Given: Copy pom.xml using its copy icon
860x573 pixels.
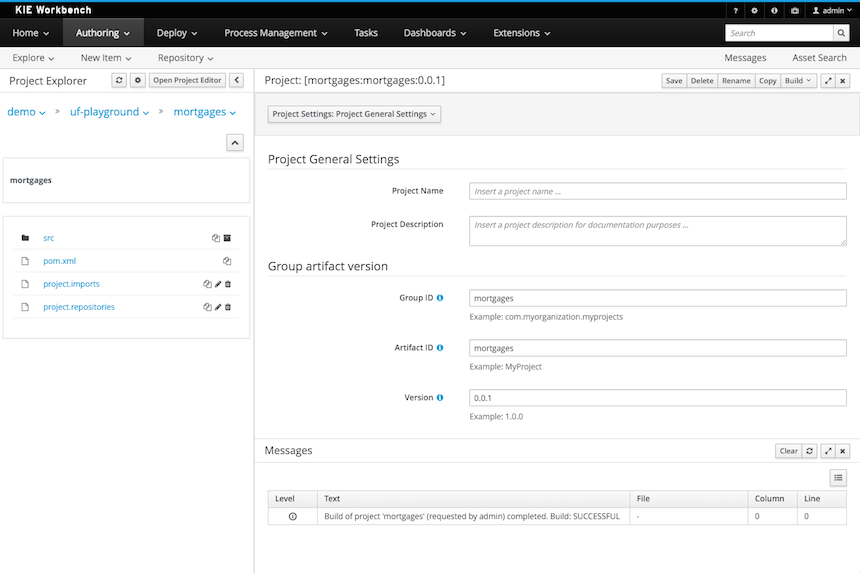Looking at the screenshot, I should click(x=227, y=261).
